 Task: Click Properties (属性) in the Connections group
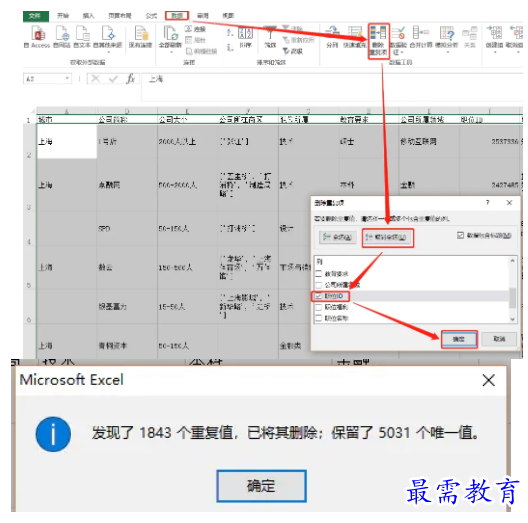point(195,40)
